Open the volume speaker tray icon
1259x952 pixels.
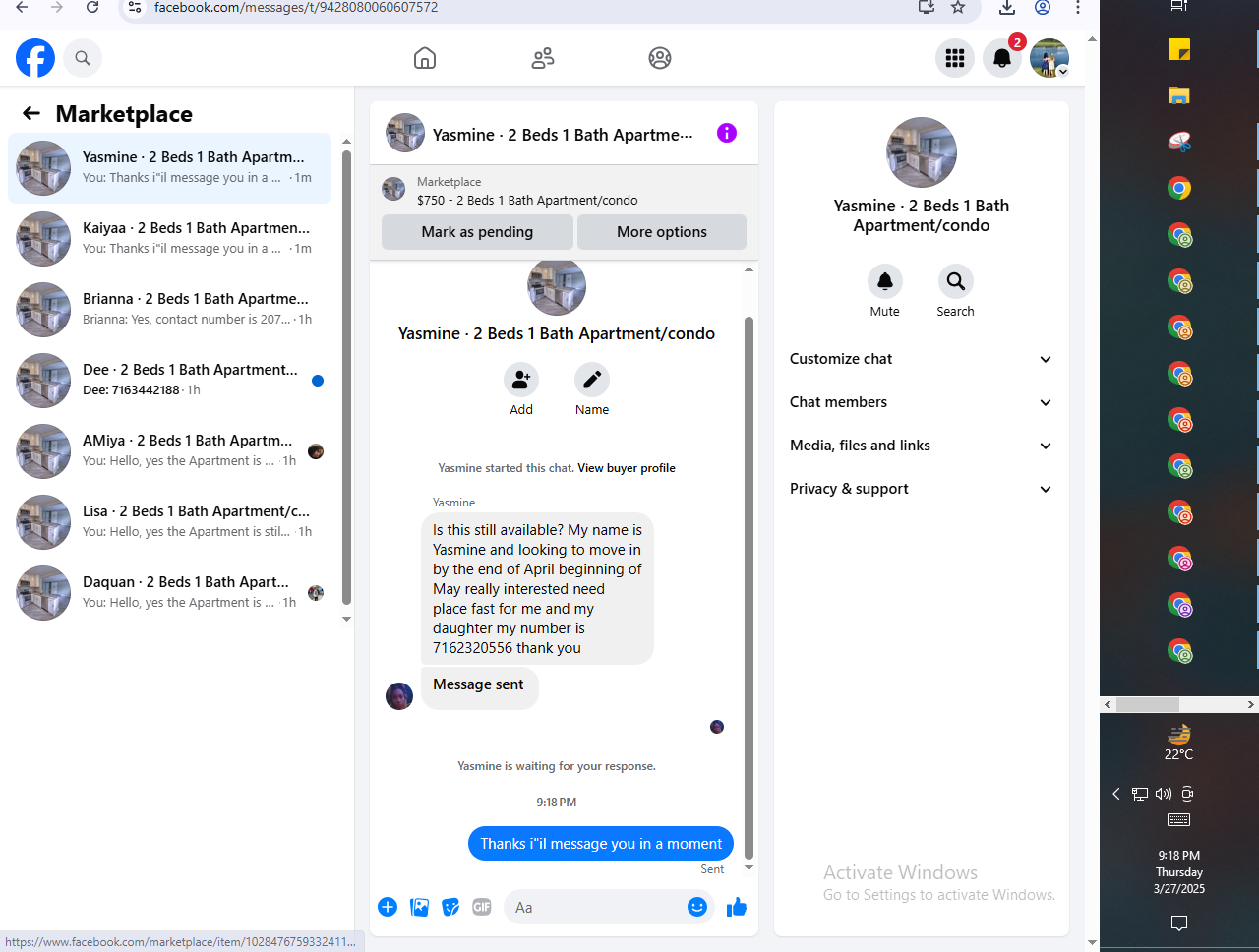coord(1164,794)
